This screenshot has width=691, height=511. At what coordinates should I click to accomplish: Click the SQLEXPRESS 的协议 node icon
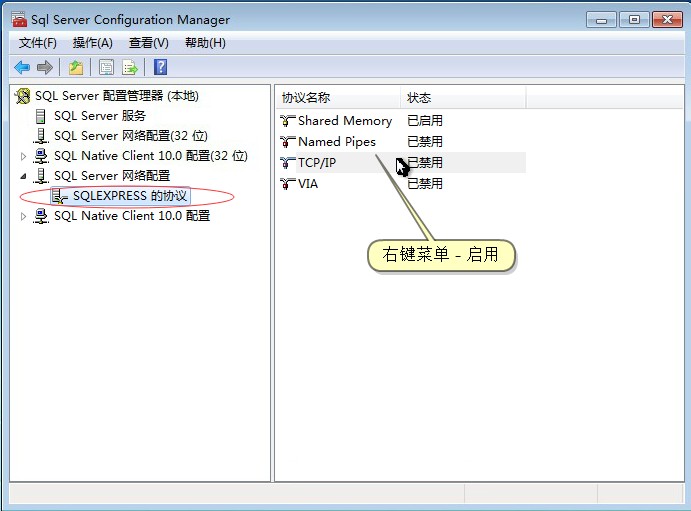pyautogui.click(x=59, y=196)
